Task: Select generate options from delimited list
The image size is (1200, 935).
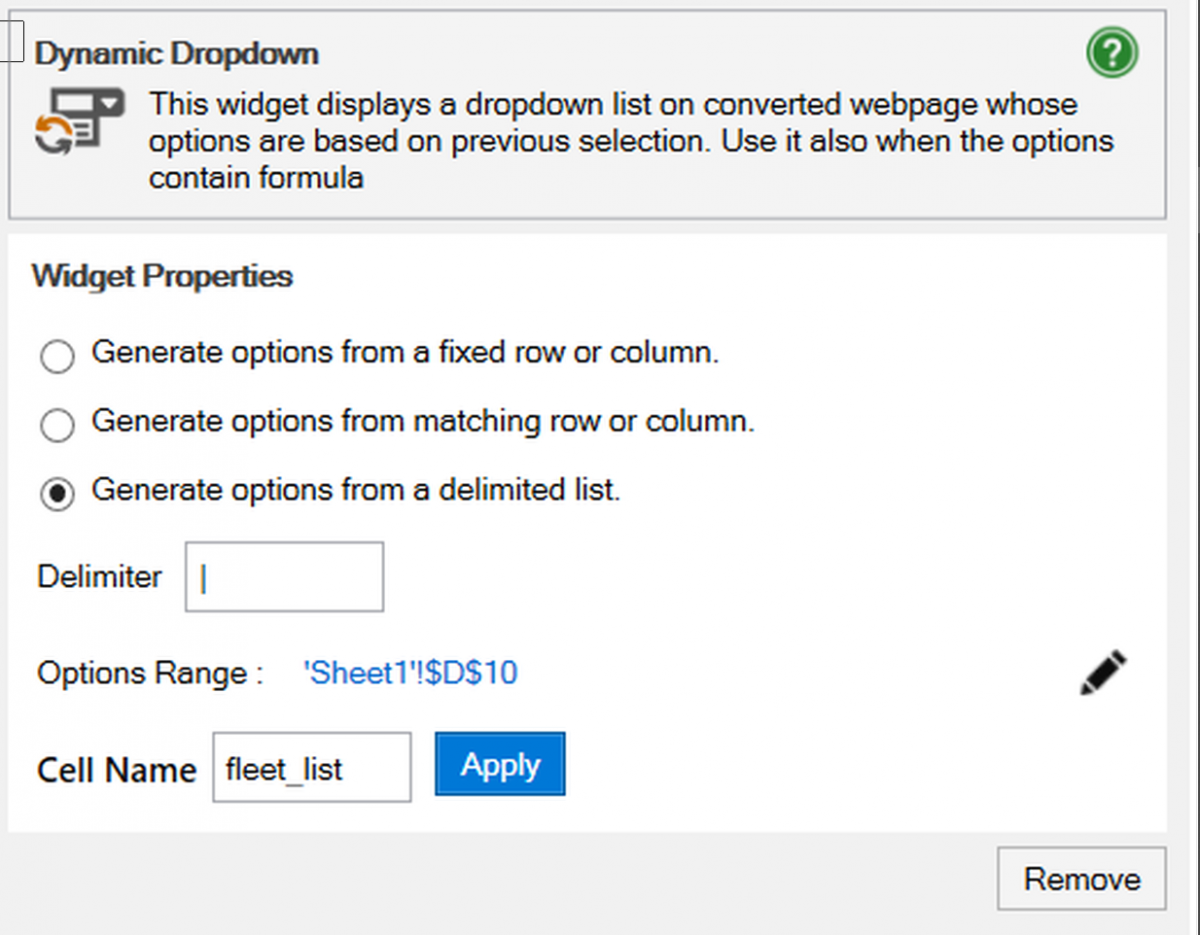Action: 57,493
